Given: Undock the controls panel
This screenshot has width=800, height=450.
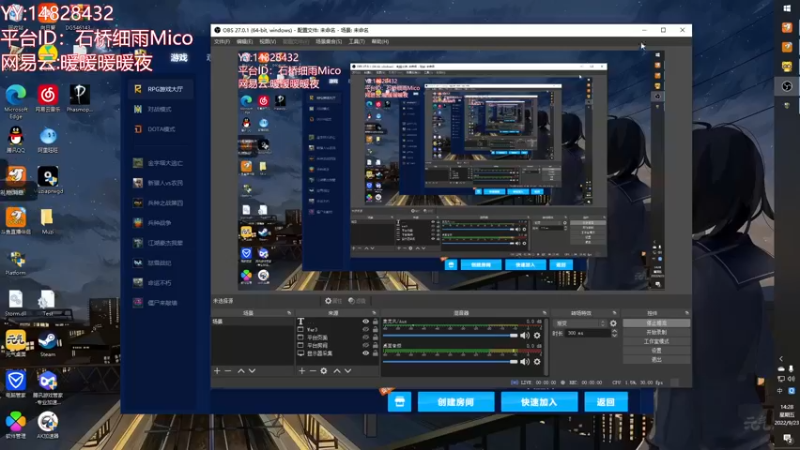Looking at the screenshot, I should tap(687, 313).
